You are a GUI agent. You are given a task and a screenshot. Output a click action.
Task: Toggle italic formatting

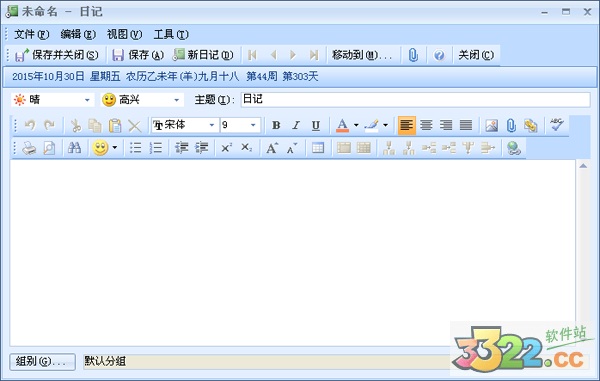coord(296,125)
